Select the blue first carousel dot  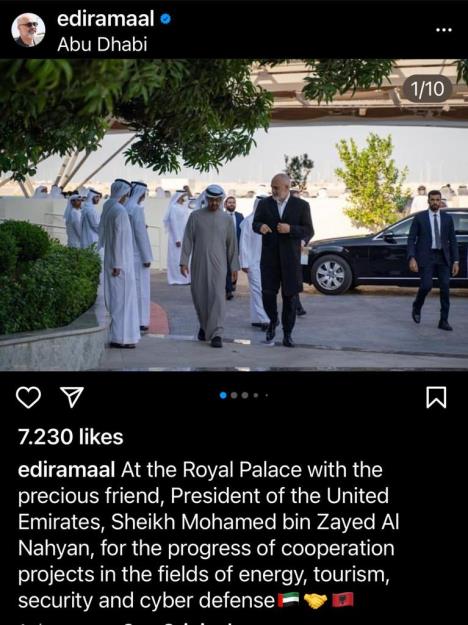click(223, 395)
